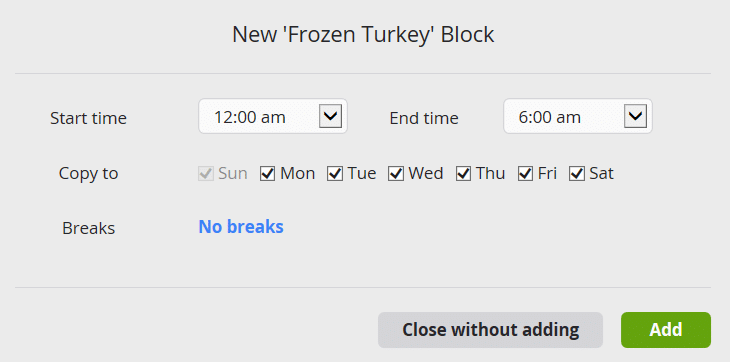Click the green Add button

coord(666,330)
